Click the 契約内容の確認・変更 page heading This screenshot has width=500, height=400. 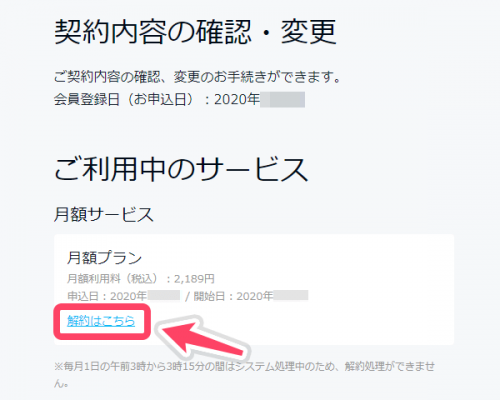[196, 32]
